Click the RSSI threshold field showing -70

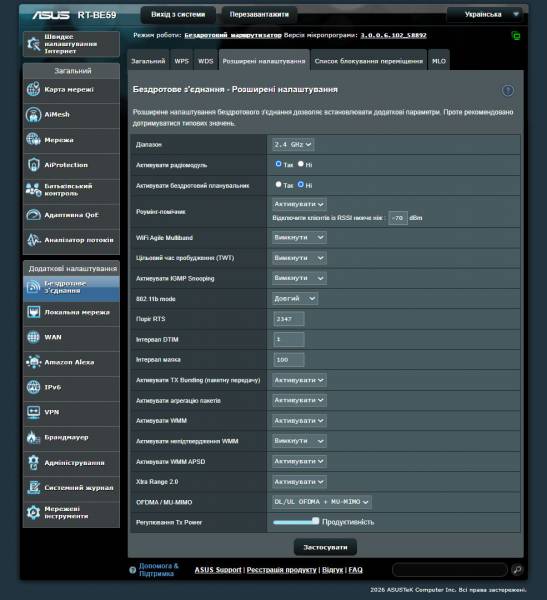398,218
